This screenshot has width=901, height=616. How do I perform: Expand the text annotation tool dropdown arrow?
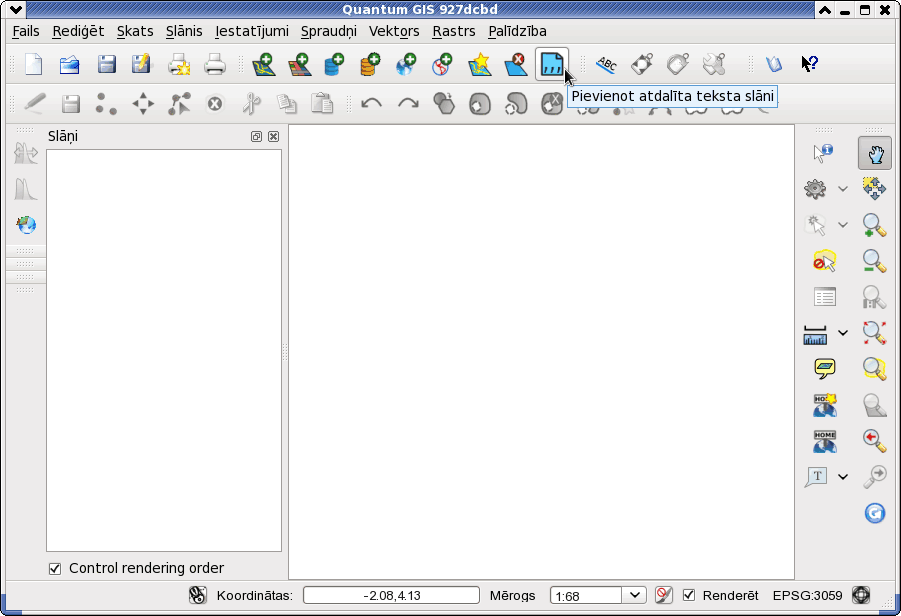coord(842,476)
